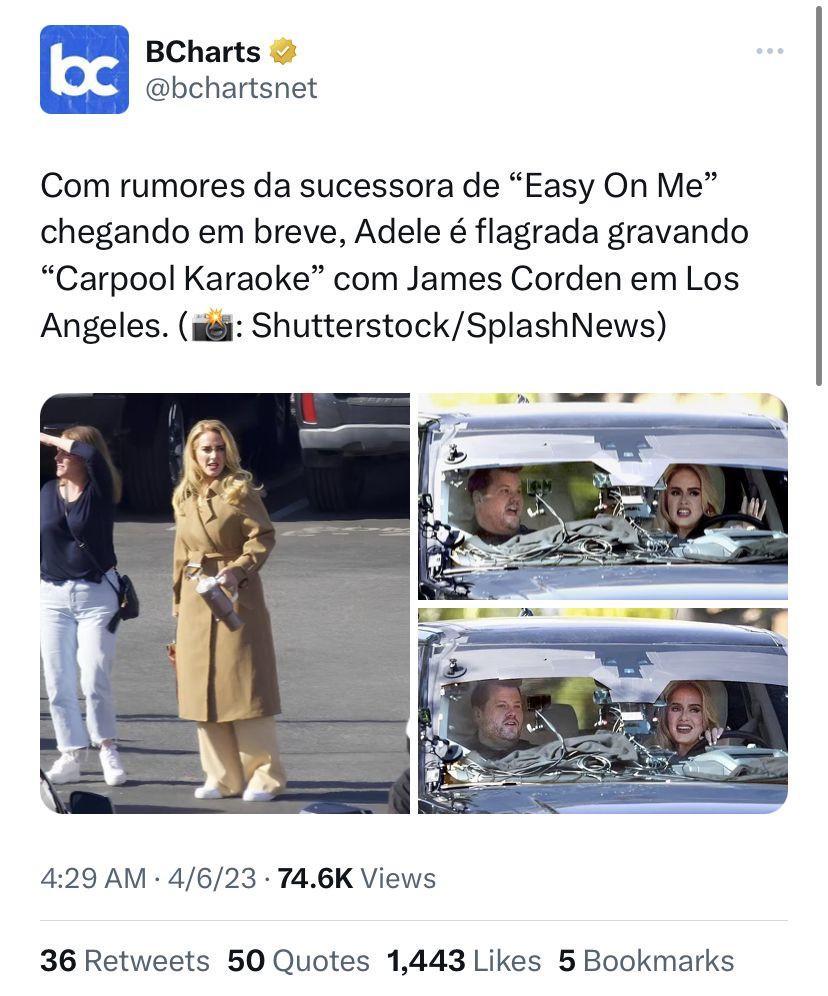828x996 pixels.
Task: Open the BCharts profile avatar
Action: click(84, 69)
